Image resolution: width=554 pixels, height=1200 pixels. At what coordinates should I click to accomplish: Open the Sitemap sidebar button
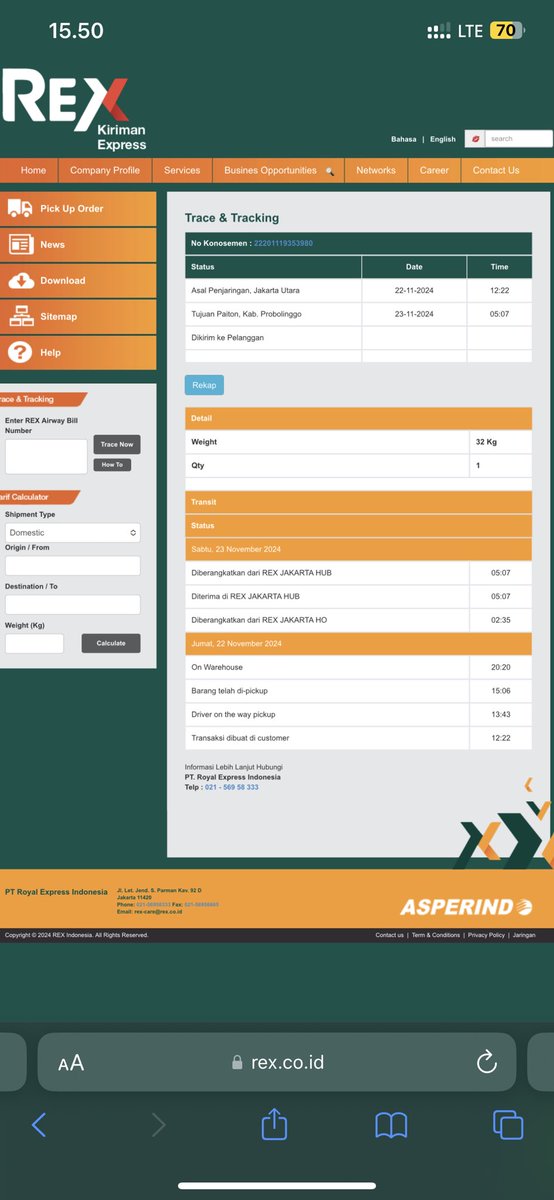point(78,316)
